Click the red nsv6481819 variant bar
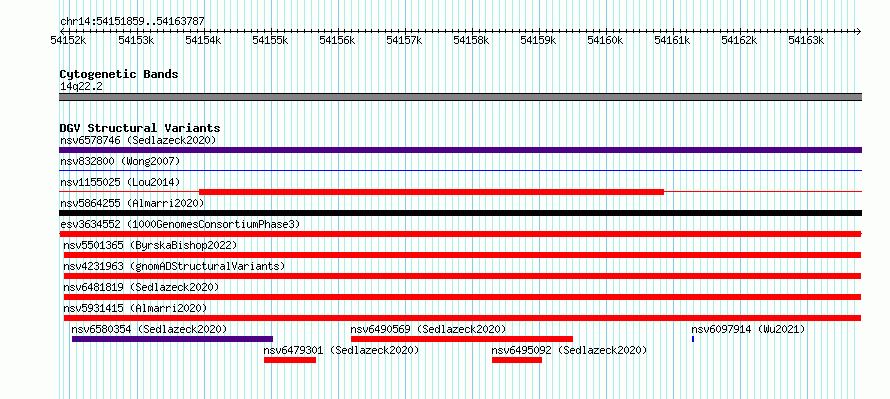 (x=462, y=297)
